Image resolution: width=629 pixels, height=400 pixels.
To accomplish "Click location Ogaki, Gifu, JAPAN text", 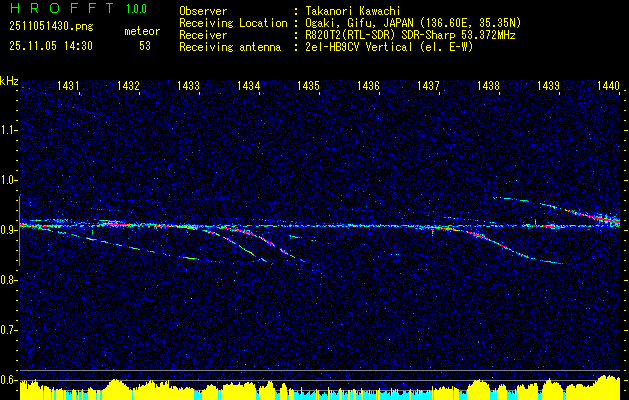I will click(x=413, y=23).
